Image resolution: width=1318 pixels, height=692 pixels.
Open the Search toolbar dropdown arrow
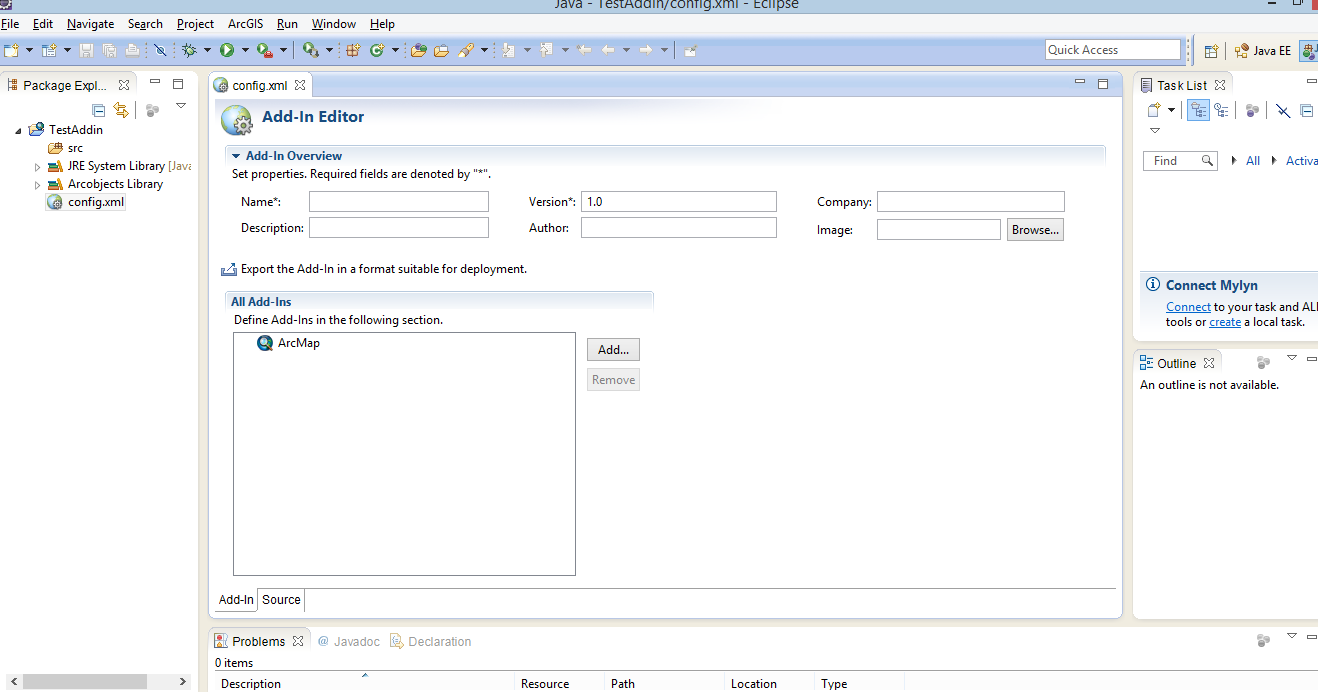(x=484, y=50)
